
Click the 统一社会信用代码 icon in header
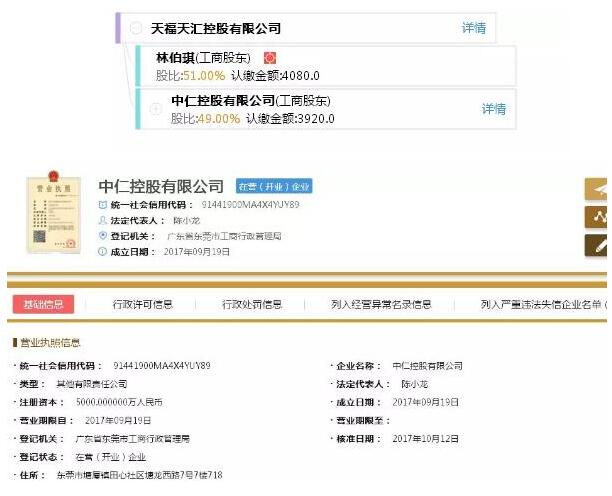pos(103,205)
